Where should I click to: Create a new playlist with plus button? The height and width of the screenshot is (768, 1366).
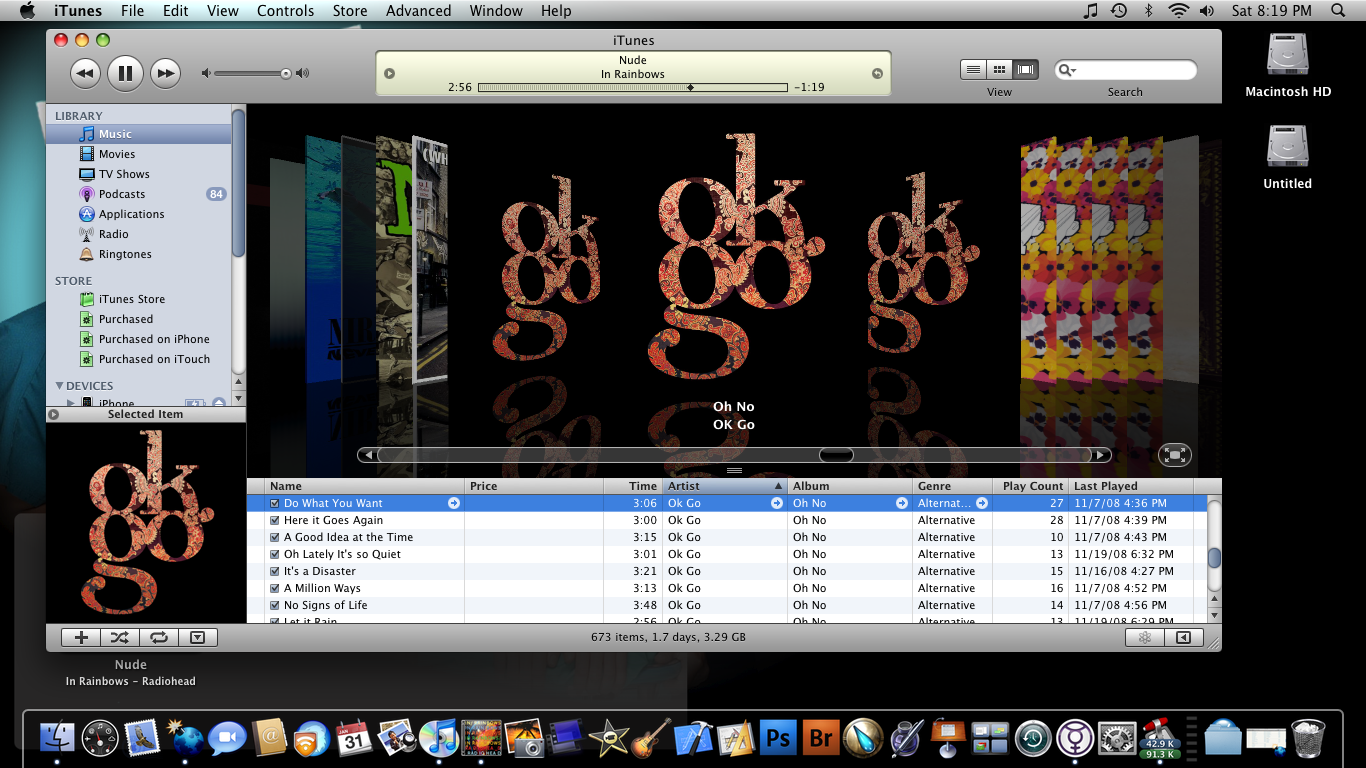click(82, 637)
